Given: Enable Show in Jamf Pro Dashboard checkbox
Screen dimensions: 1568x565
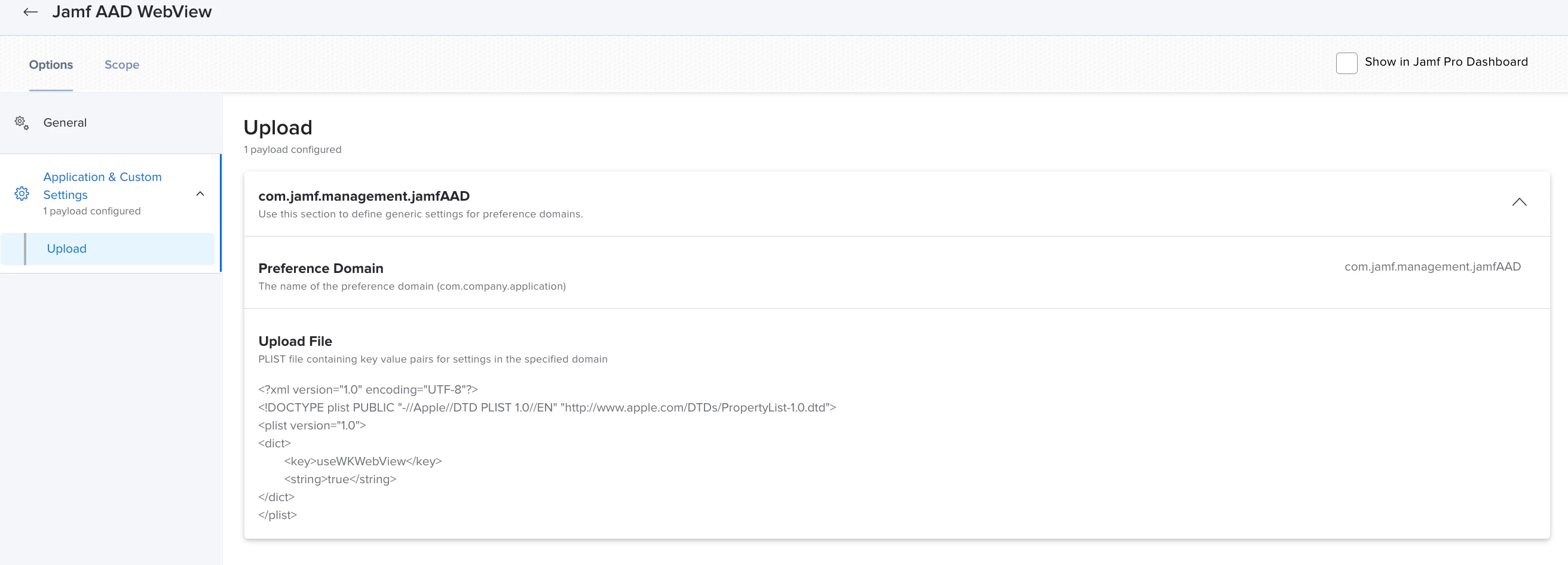Looking at the screenshot, I should click(1346, 63).
